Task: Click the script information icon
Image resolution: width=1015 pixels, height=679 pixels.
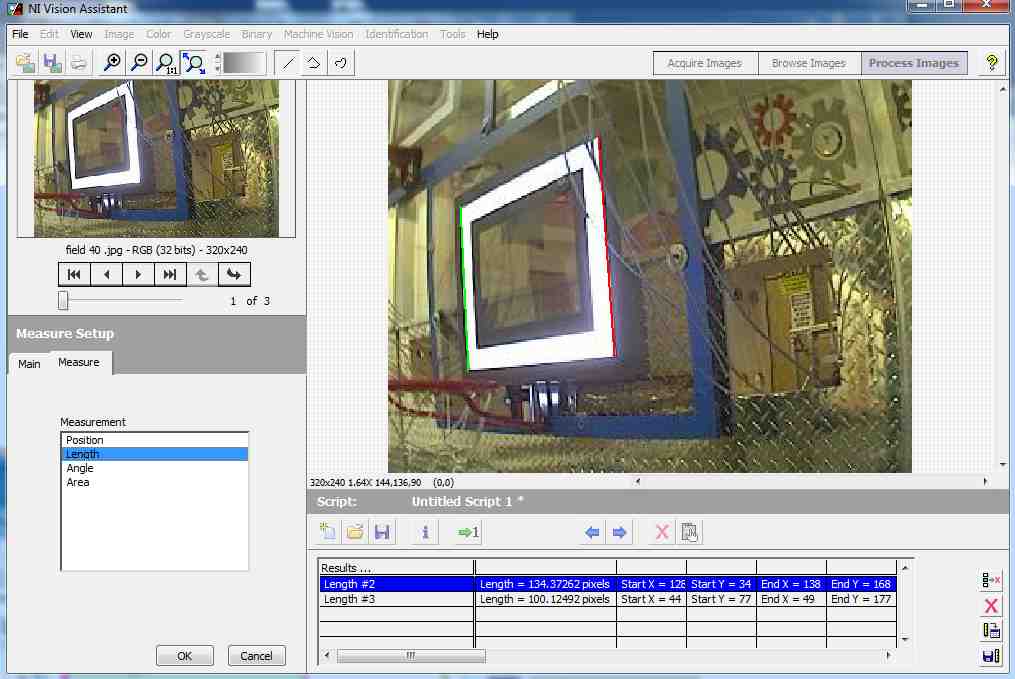Action: pyautogui.click(x=425, y=532)
